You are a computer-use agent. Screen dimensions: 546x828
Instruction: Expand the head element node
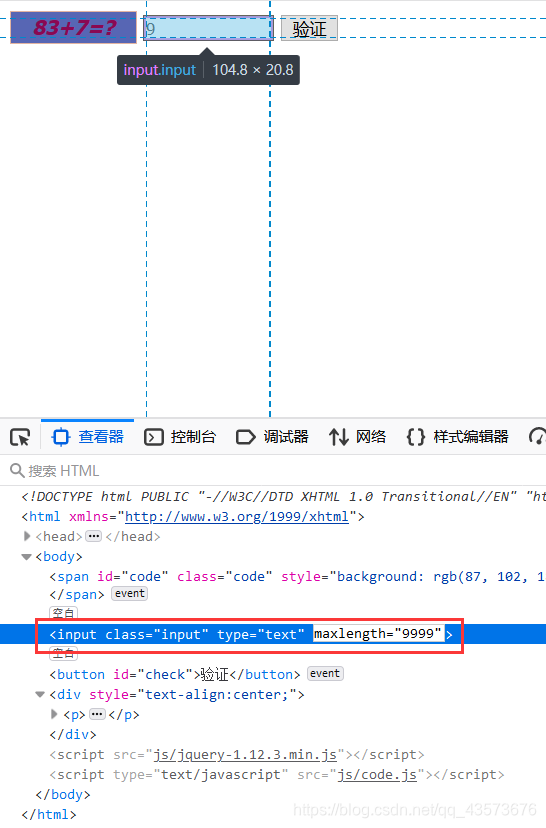point(27,536)
